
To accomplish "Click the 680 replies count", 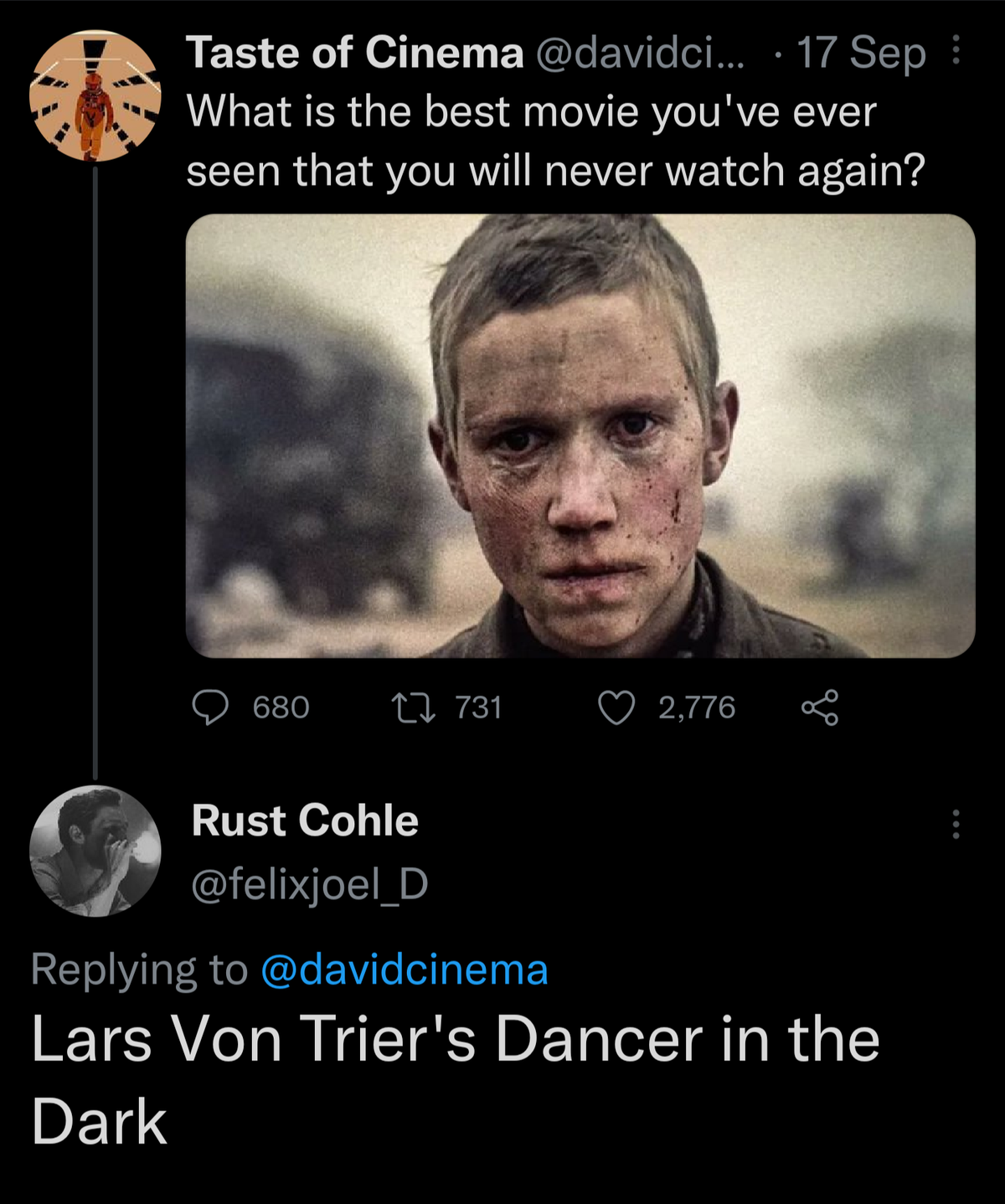I will click(x=281, y=707).
